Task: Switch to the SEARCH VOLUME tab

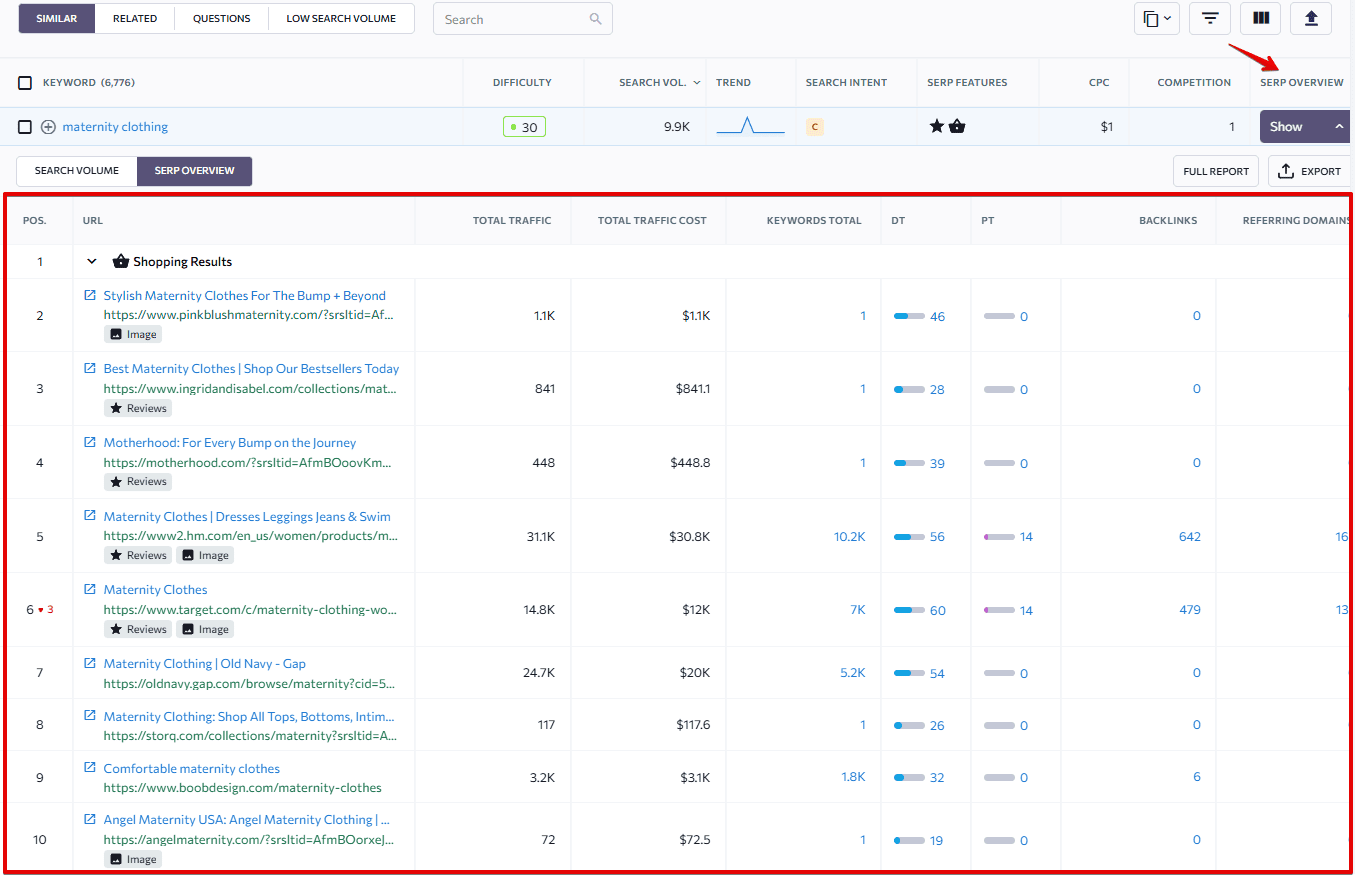Action: pos(75,171)
